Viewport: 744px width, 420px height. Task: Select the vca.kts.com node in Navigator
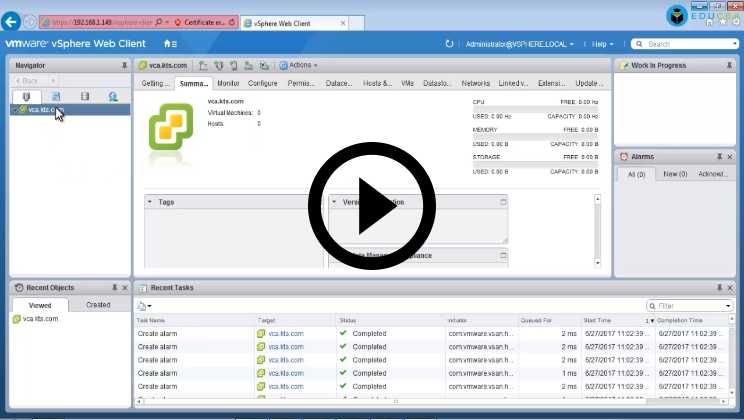pos(42,110)
